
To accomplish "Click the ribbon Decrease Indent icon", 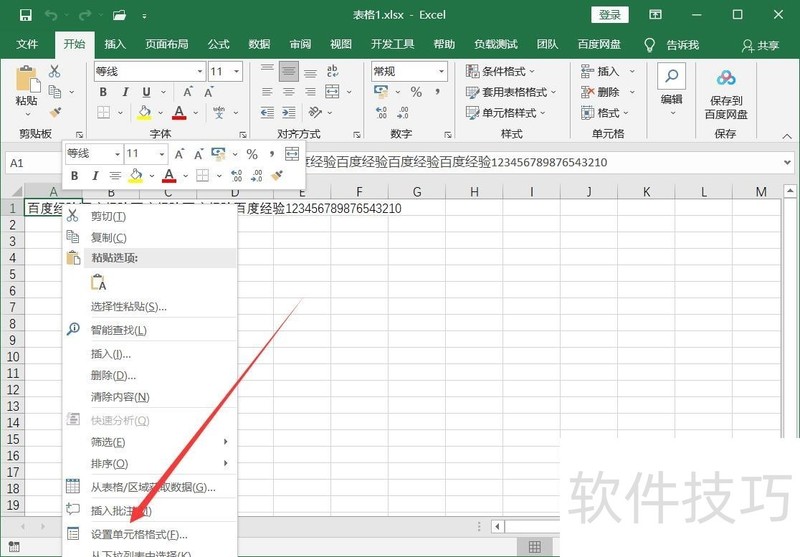I will click(267, 112).
